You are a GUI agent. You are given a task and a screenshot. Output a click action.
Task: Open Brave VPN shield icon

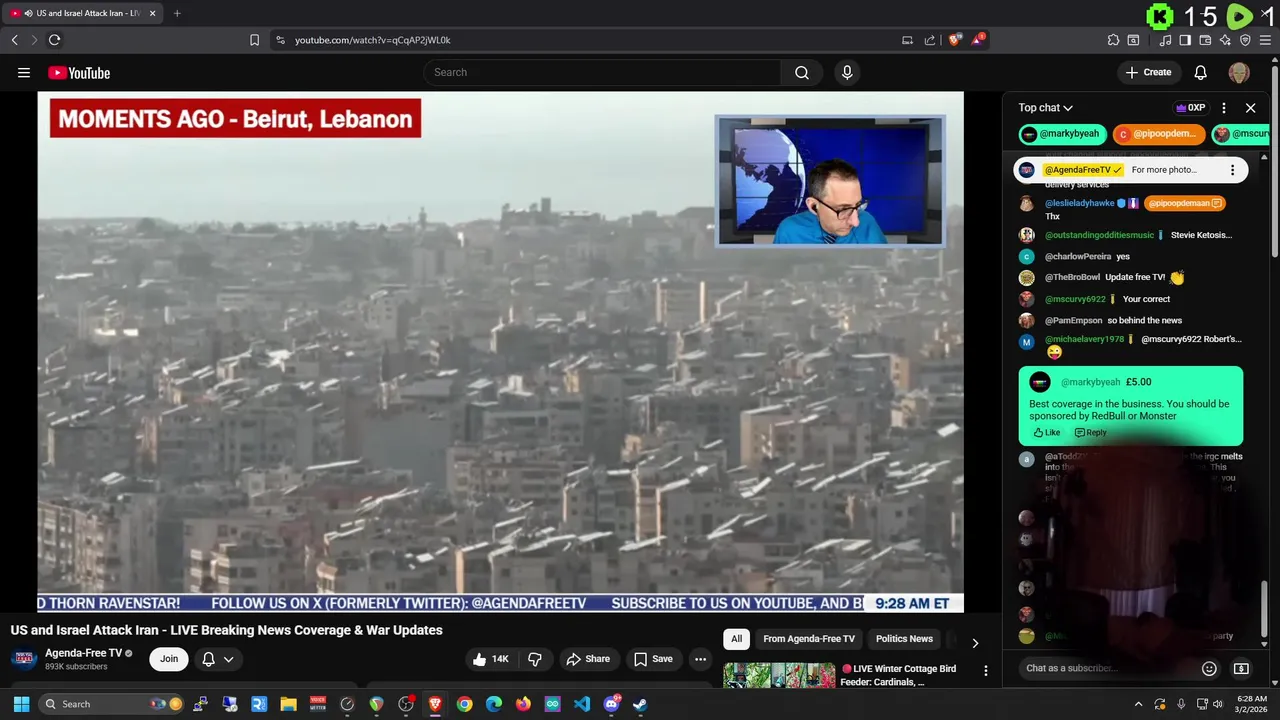pos(1245,40)
